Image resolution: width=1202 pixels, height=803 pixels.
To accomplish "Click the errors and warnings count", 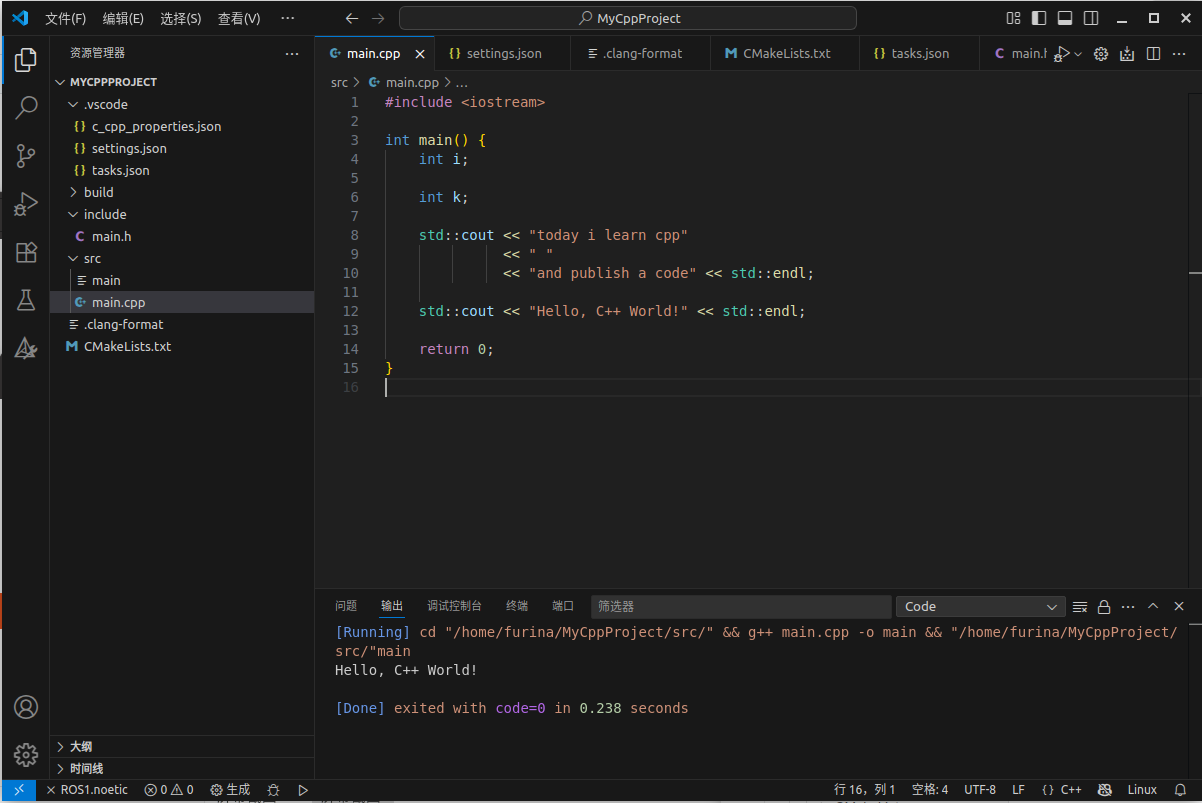I will tap(169, 790).
